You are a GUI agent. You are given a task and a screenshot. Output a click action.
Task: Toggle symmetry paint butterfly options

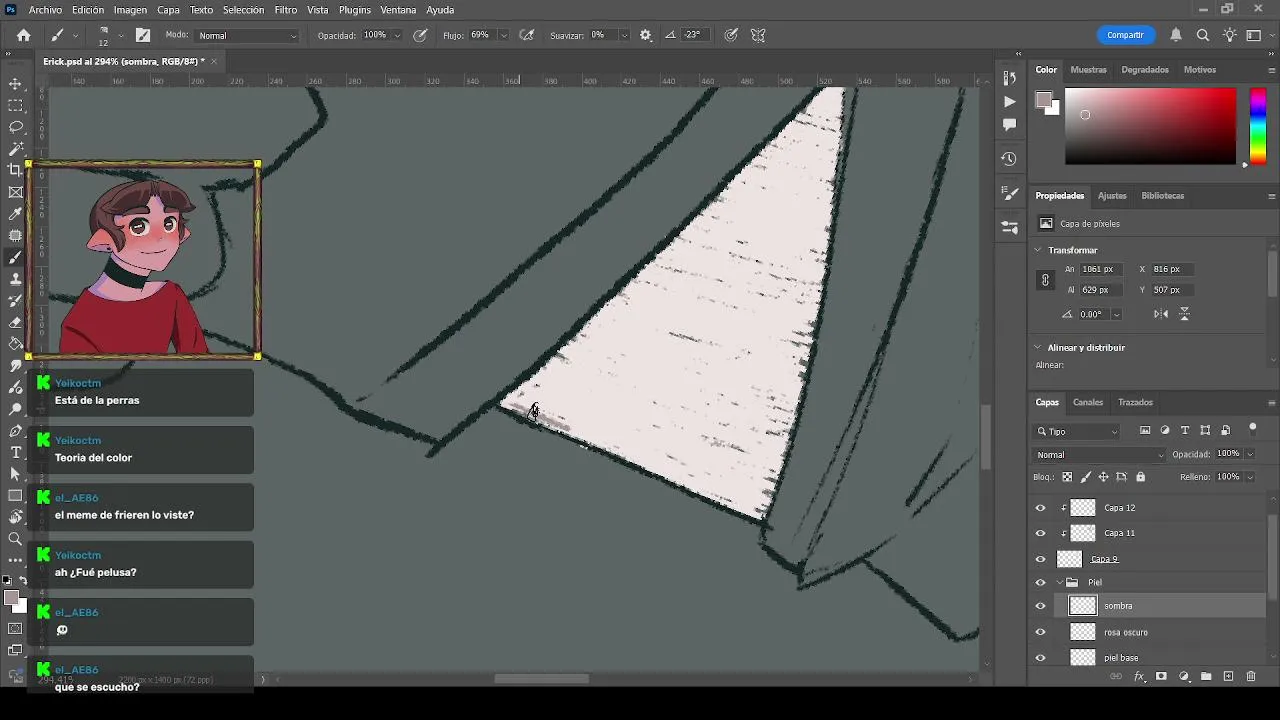(x=758, y=35)
